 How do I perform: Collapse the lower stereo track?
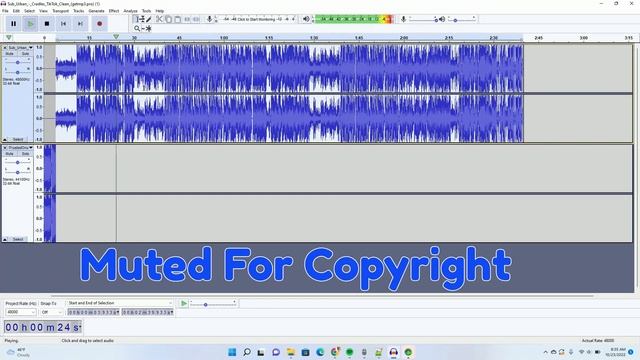coord(5,239)
